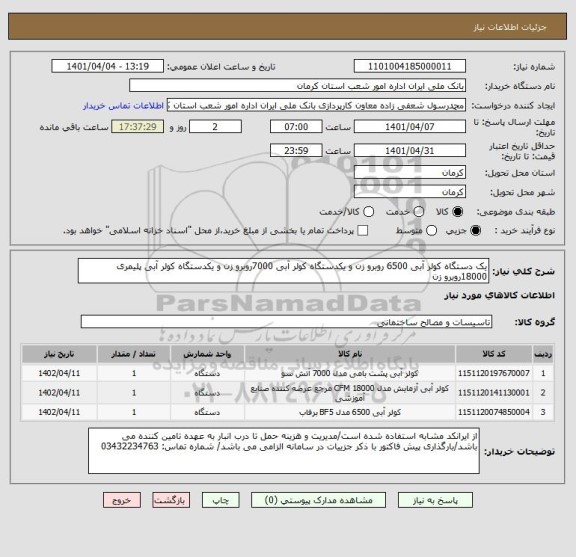Click the need date in row 2
Screen dimensions: 576x557
click(59, 393)
